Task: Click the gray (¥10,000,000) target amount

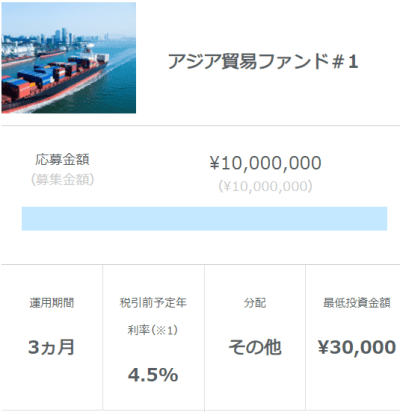Action: [x=266, y=186]
